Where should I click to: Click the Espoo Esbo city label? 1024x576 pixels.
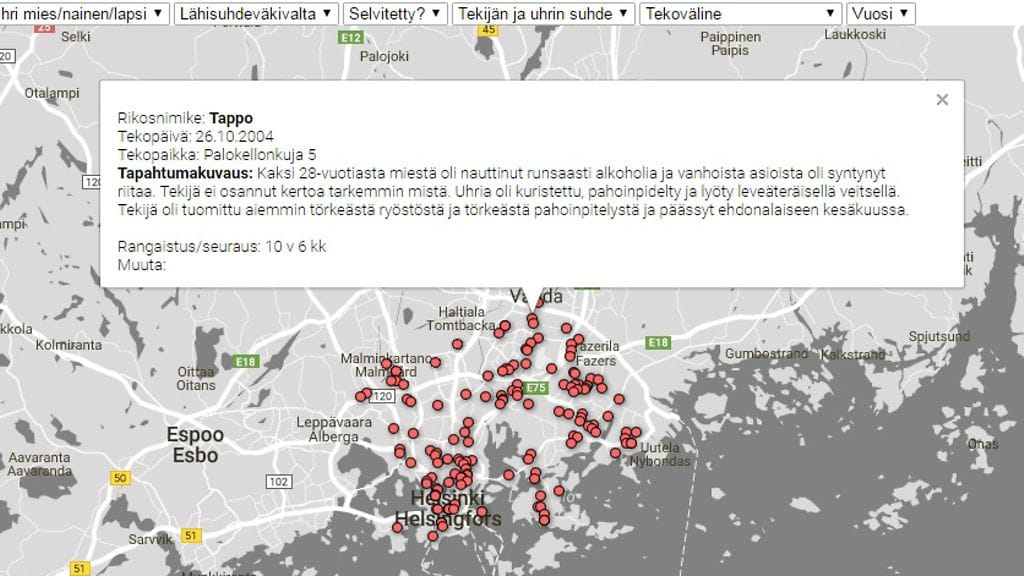tap(195, 445)
